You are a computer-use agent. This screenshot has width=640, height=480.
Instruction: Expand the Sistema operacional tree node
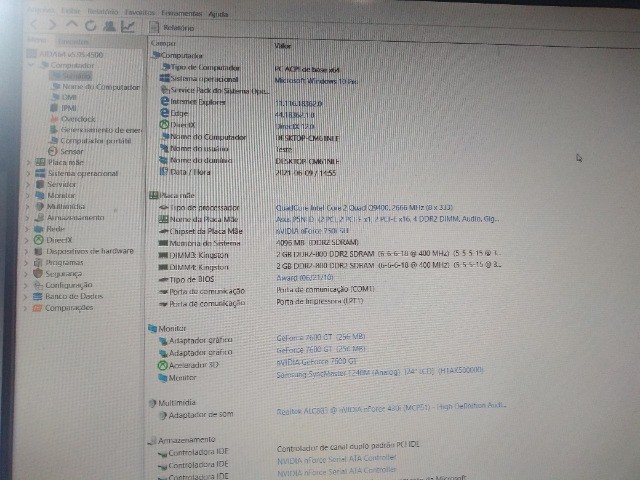tap(28, 173)
